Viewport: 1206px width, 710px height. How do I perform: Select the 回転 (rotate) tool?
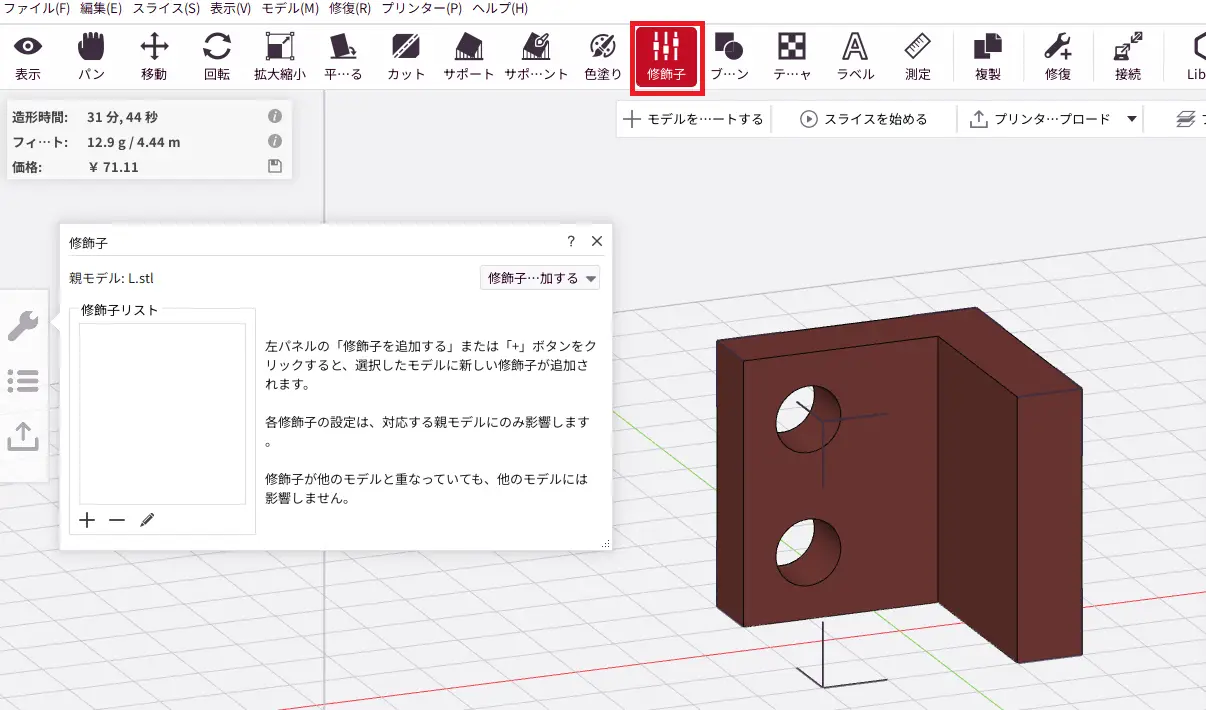(x=216, y=55)
